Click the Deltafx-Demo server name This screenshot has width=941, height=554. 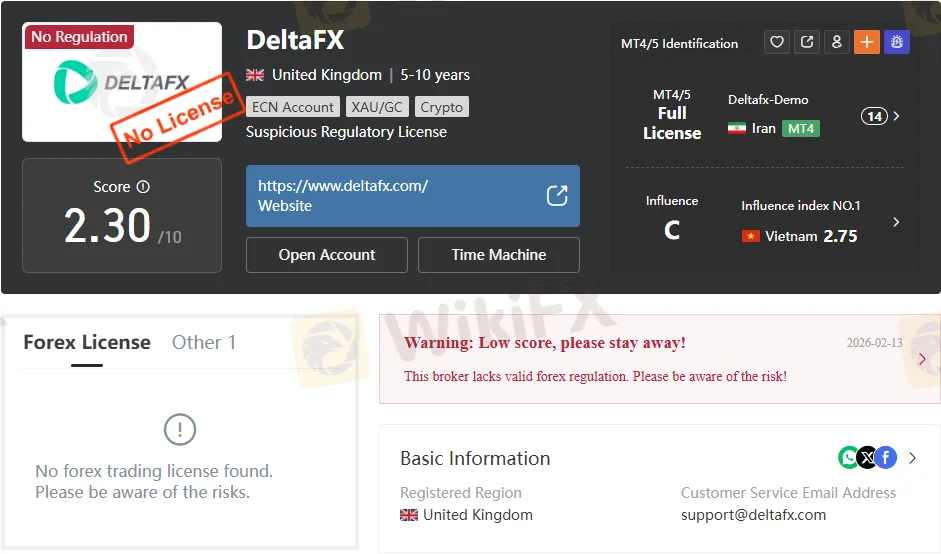768,100
